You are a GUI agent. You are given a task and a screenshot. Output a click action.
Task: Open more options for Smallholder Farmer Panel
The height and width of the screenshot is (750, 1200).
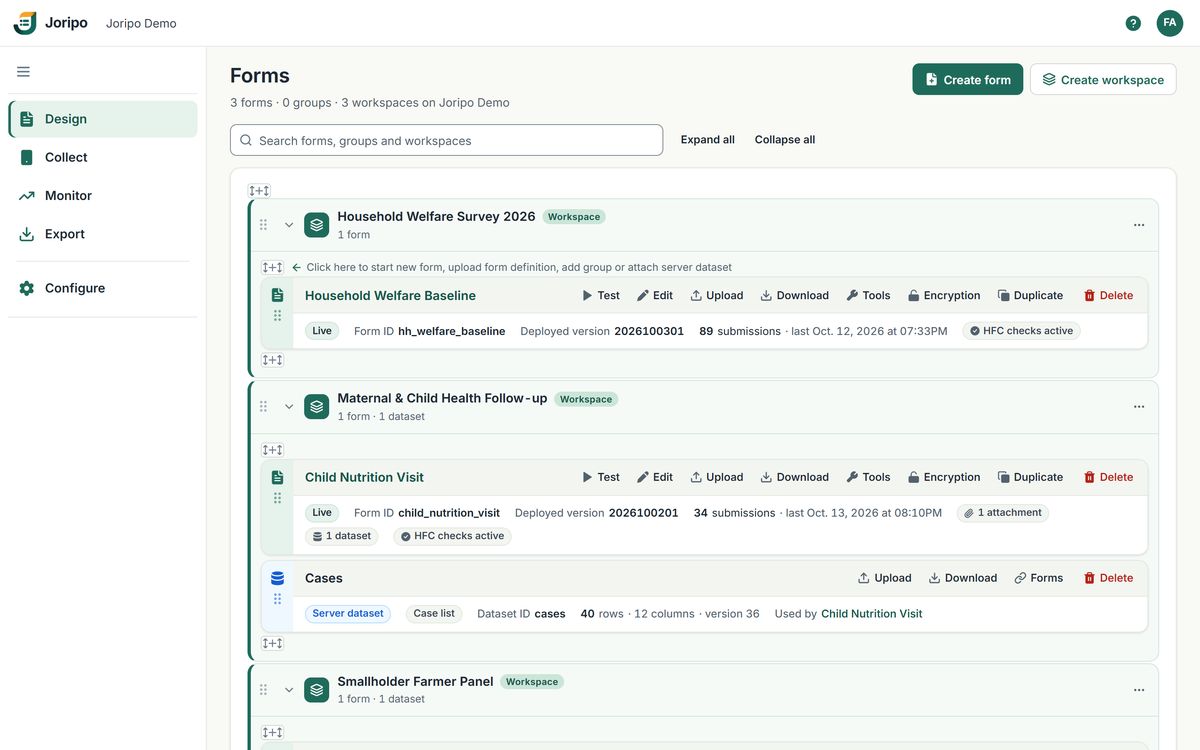(1139, 690)
